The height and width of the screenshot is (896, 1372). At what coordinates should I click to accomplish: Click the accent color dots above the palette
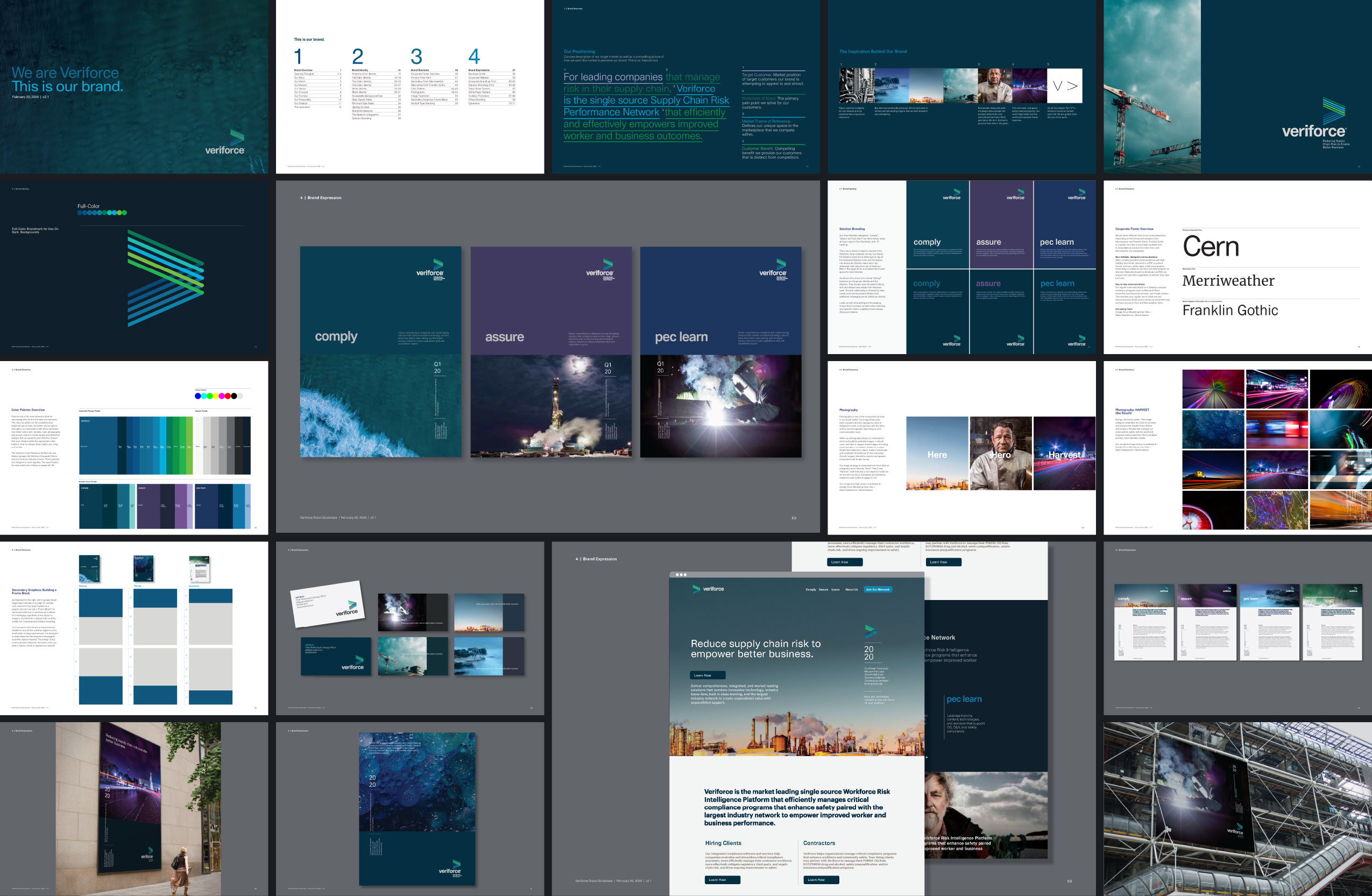coord(218,396)
